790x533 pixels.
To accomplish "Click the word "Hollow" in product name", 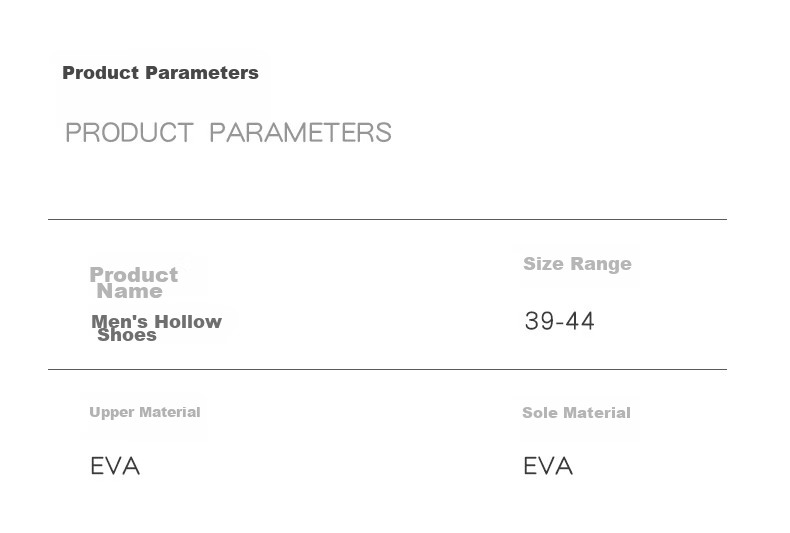I will (x=188, y=321).
